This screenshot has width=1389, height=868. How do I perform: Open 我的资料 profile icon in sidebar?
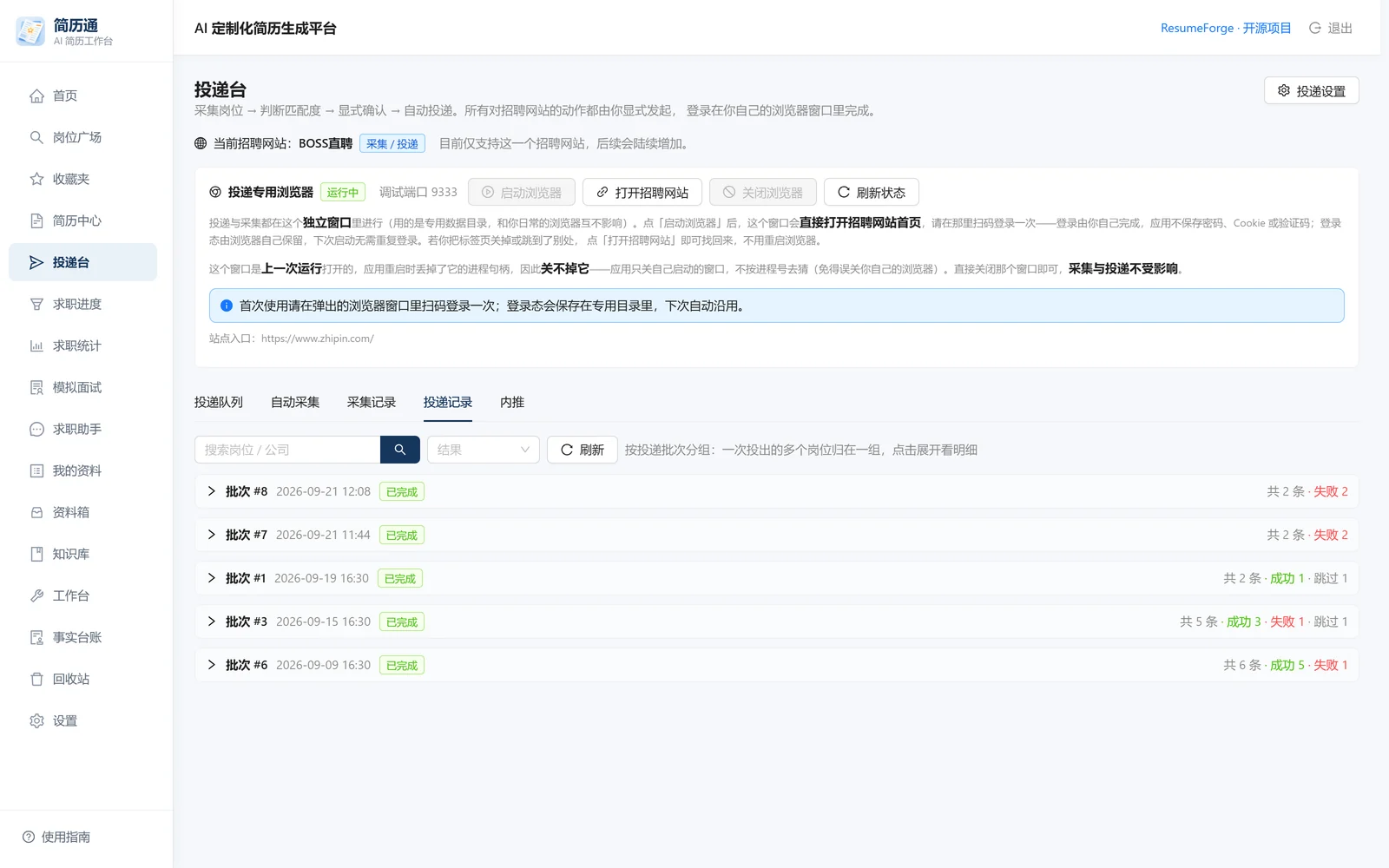[x=36, y=470]
